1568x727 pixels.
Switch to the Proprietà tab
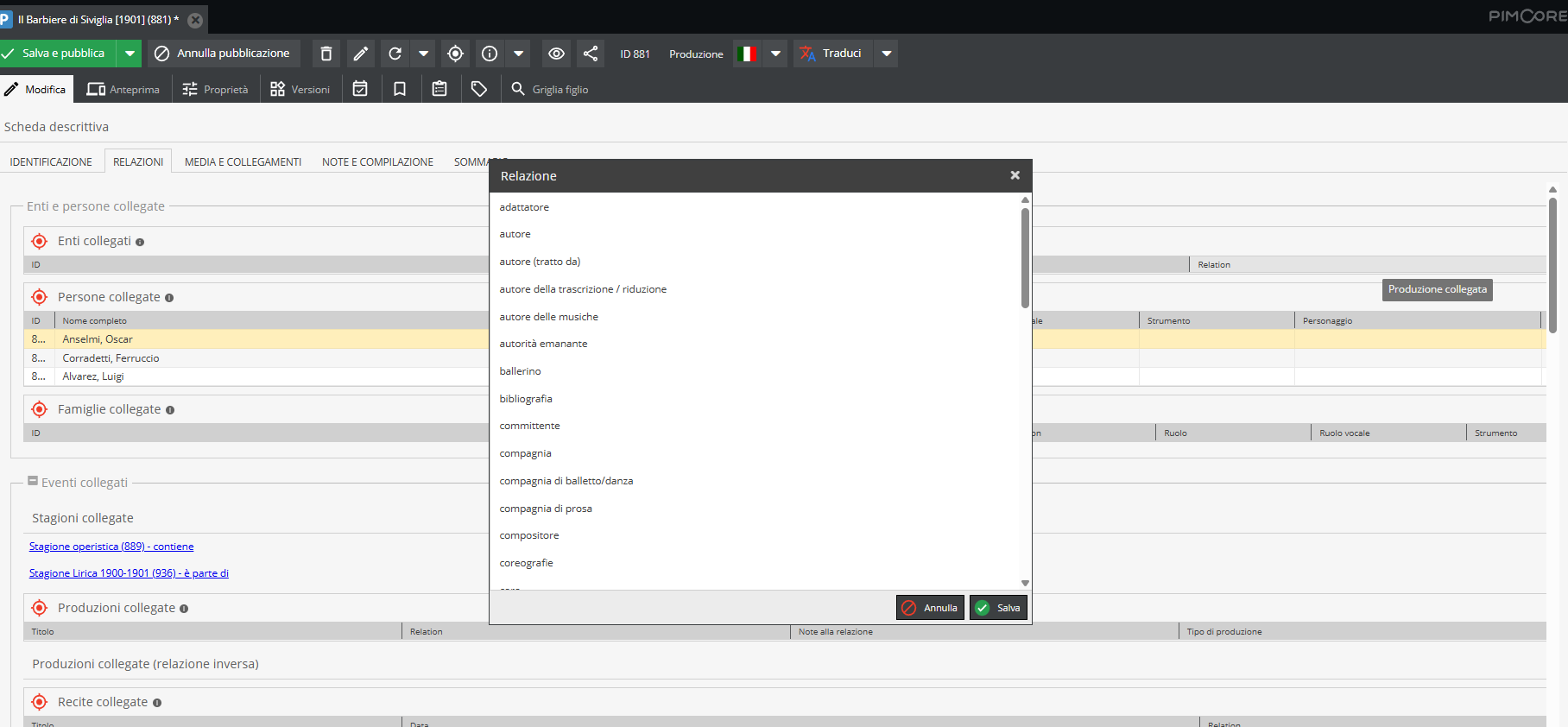tap(216, 89)
